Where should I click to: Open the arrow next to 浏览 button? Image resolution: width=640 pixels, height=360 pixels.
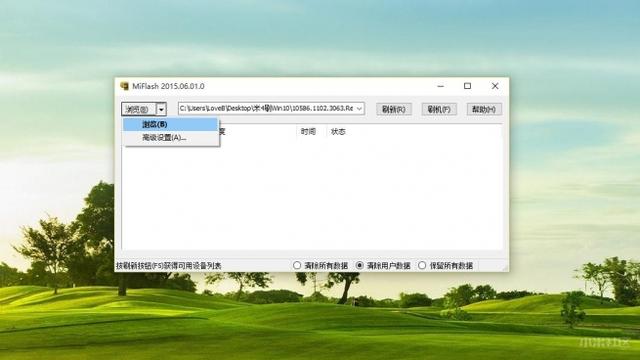(162, 109)
